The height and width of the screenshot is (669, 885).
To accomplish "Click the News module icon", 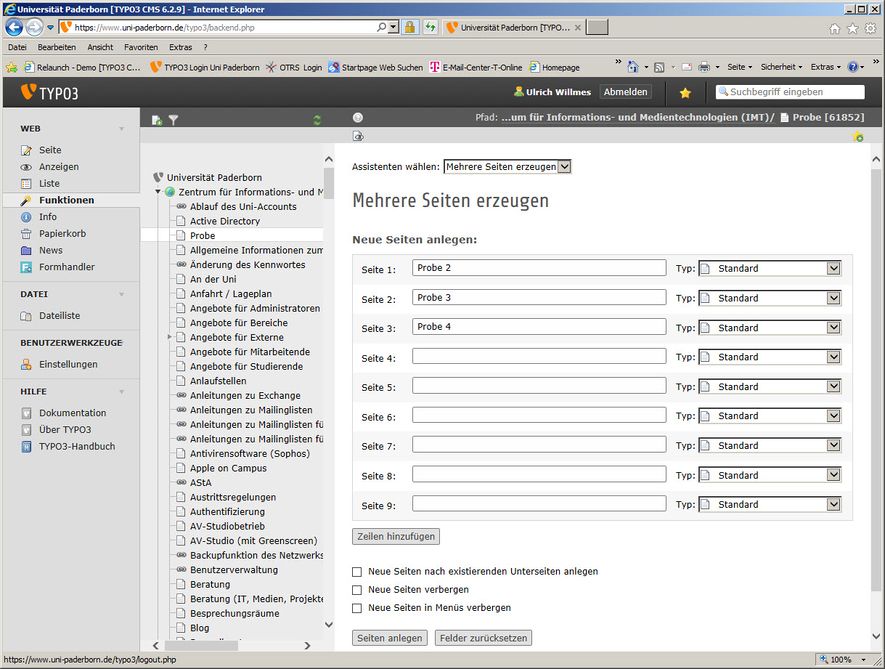I will point(27,250).
